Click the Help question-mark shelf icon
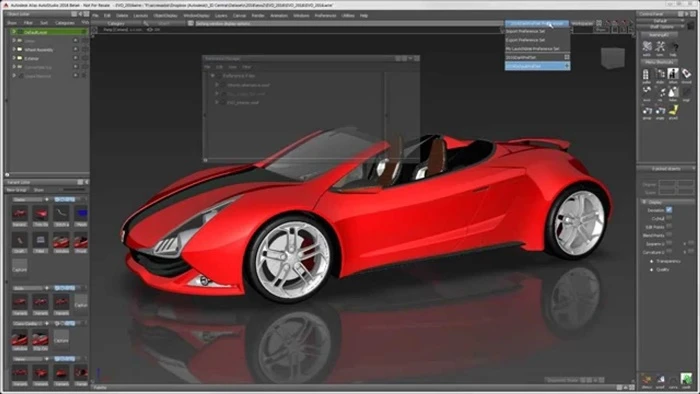The image size is (700, 394). (x=674, y=46)
